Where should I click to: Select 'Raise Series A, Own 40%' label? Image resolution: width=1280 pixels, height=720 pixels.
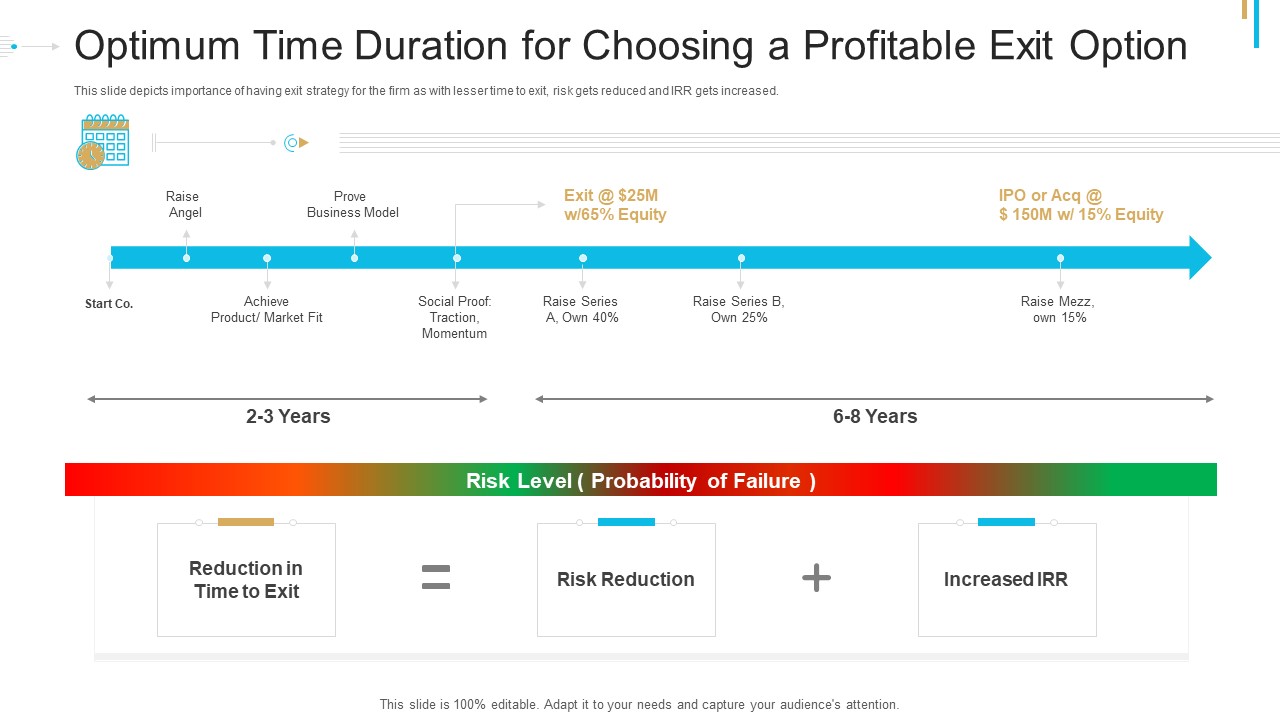pos(581,310)
